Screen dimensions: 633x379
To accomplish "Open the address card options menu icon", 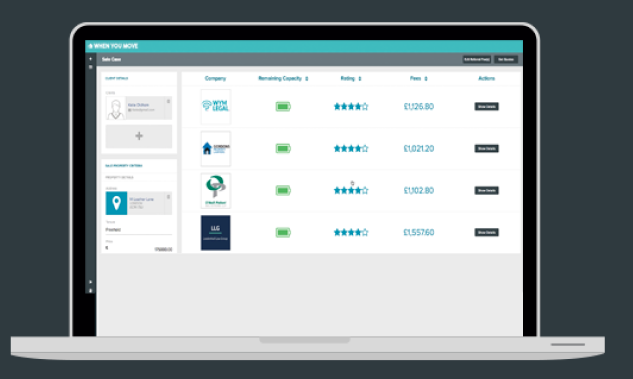I will pos(168,197).
